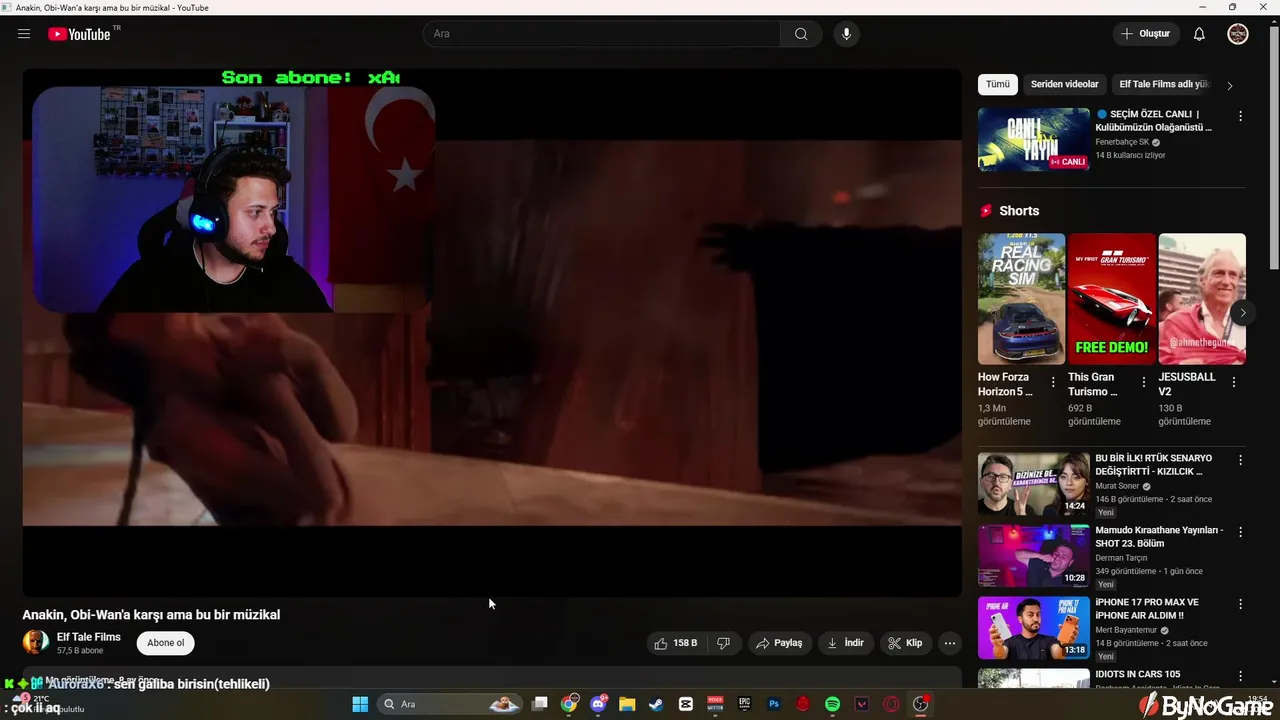The image size is (1280, 720).
Task: Open the IDIOTS IN CARS 105 title
Action: (x=1138, y=674)
